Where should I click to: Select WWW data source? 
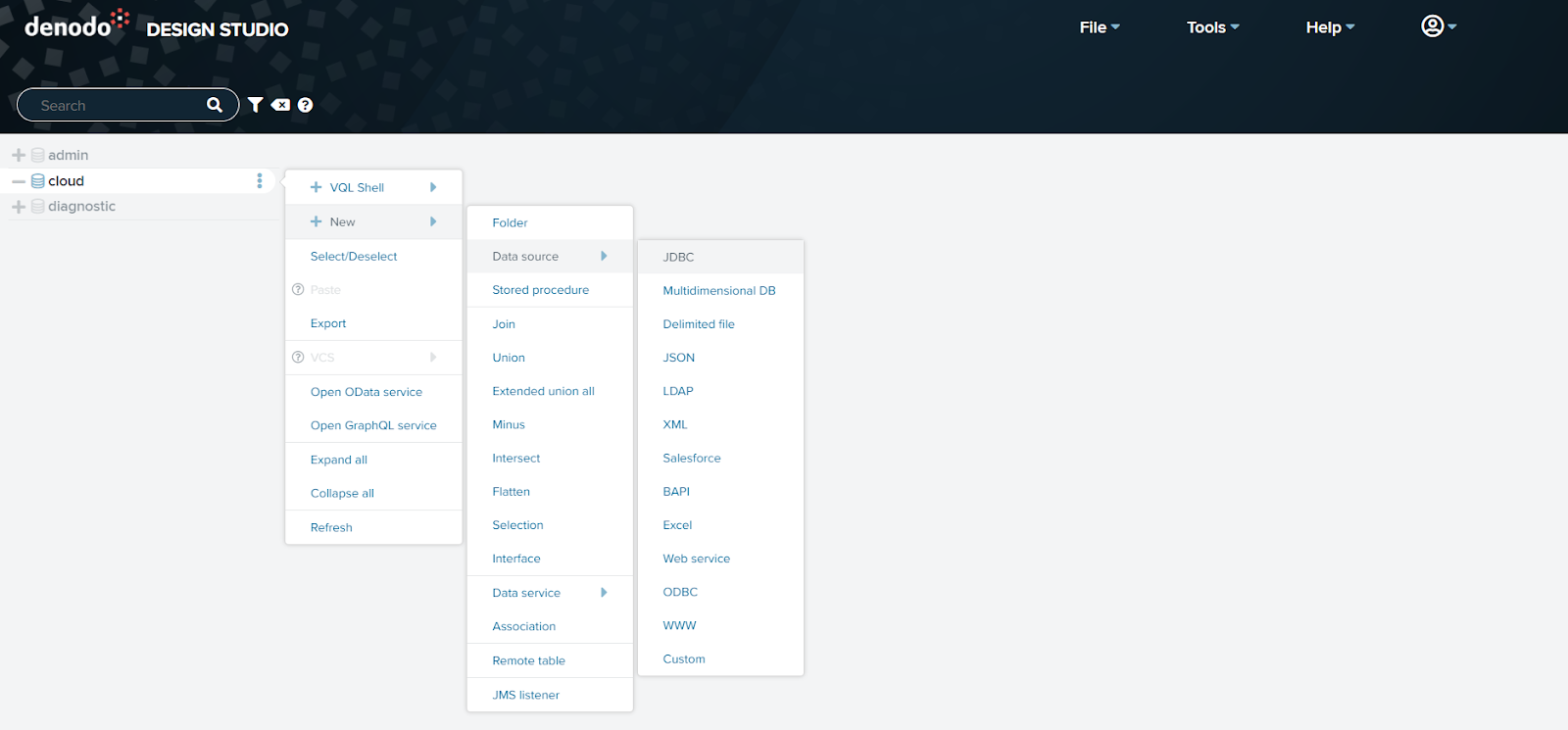pyautogui.click(x=720, y=625)
